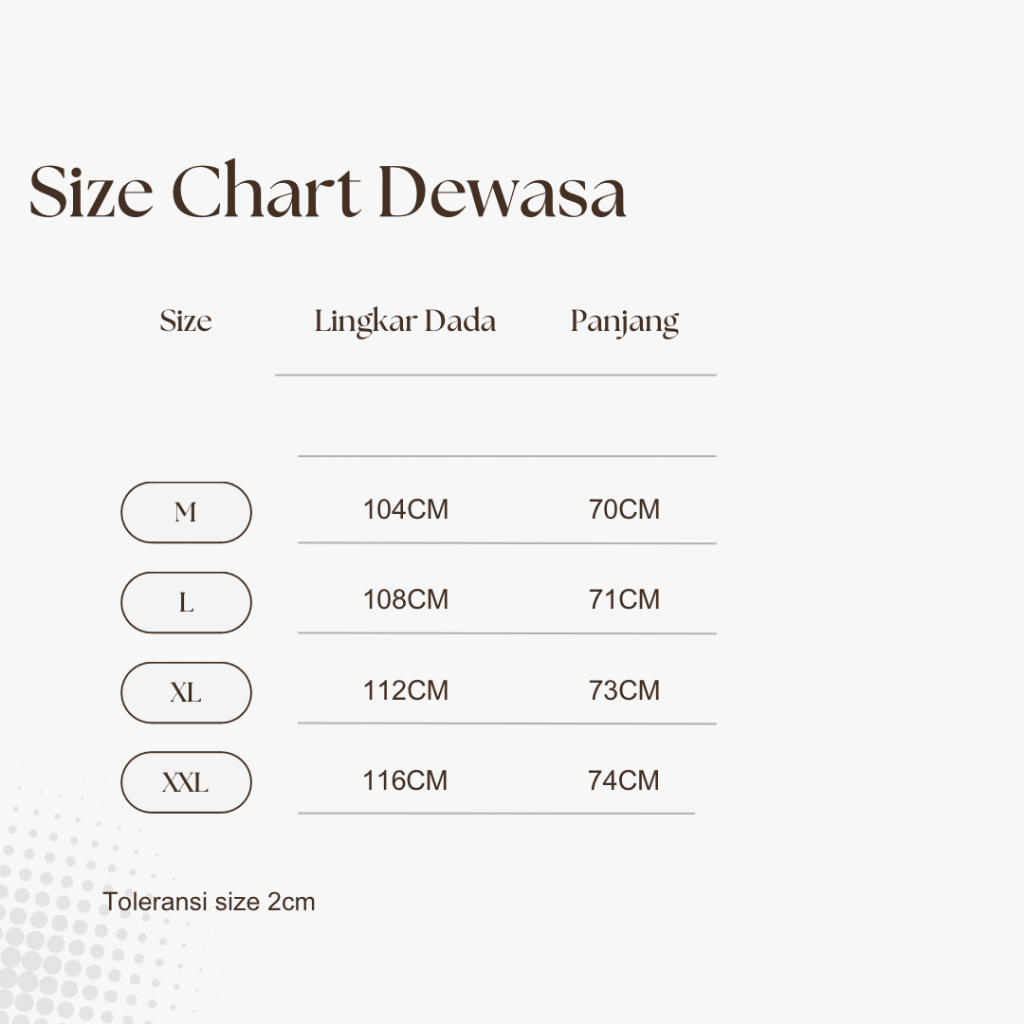Click the Lingkar Dada column header
Viewport: 1024px width, 1024px height.
point(405,321)
